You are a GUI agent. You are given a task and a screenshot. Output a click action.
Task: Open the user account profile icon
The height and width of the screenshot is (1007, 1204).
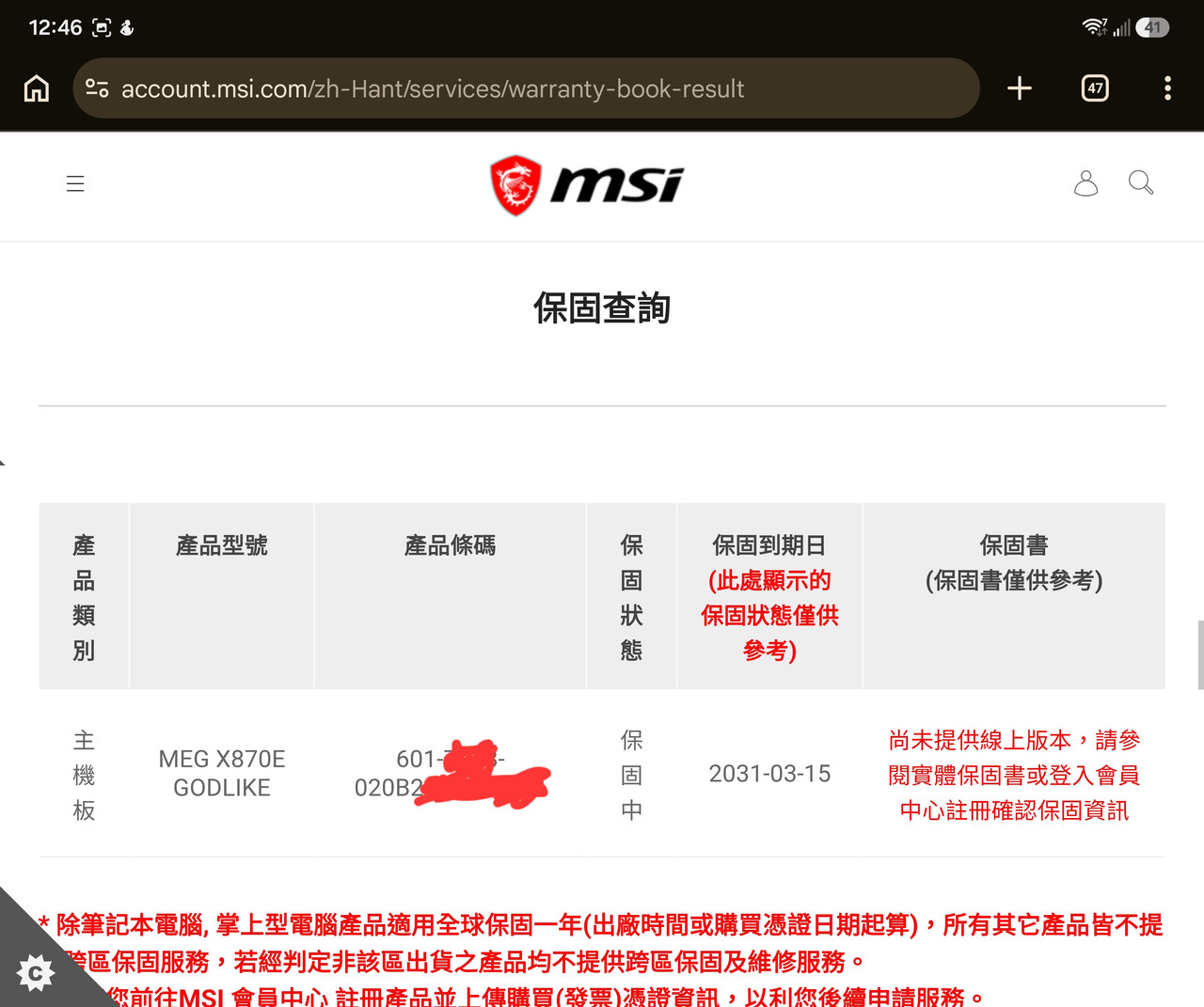coord(1085,183)
